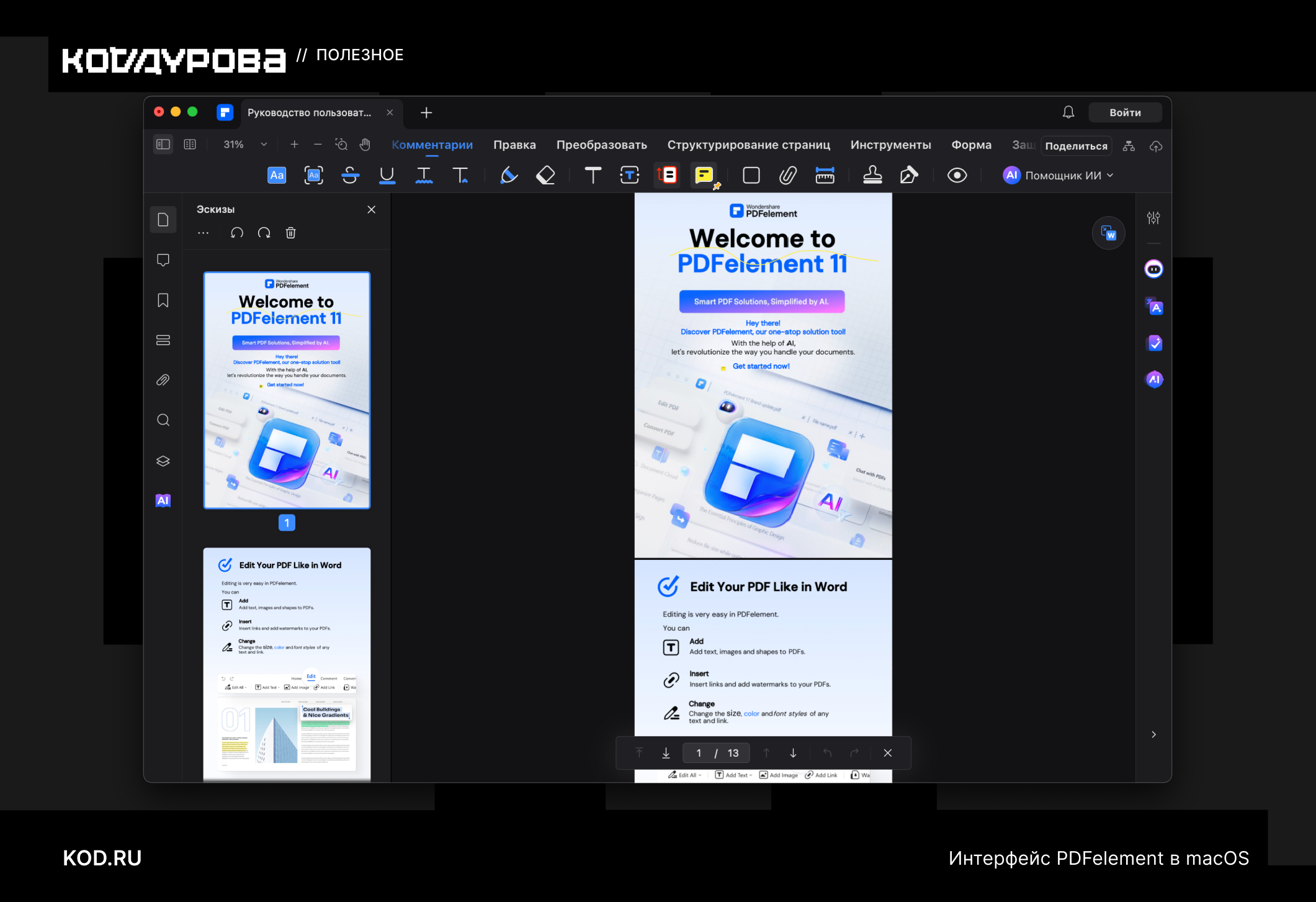Switch to the Форма tab
Screen dimensions: 1316x902
click(971, 145)
